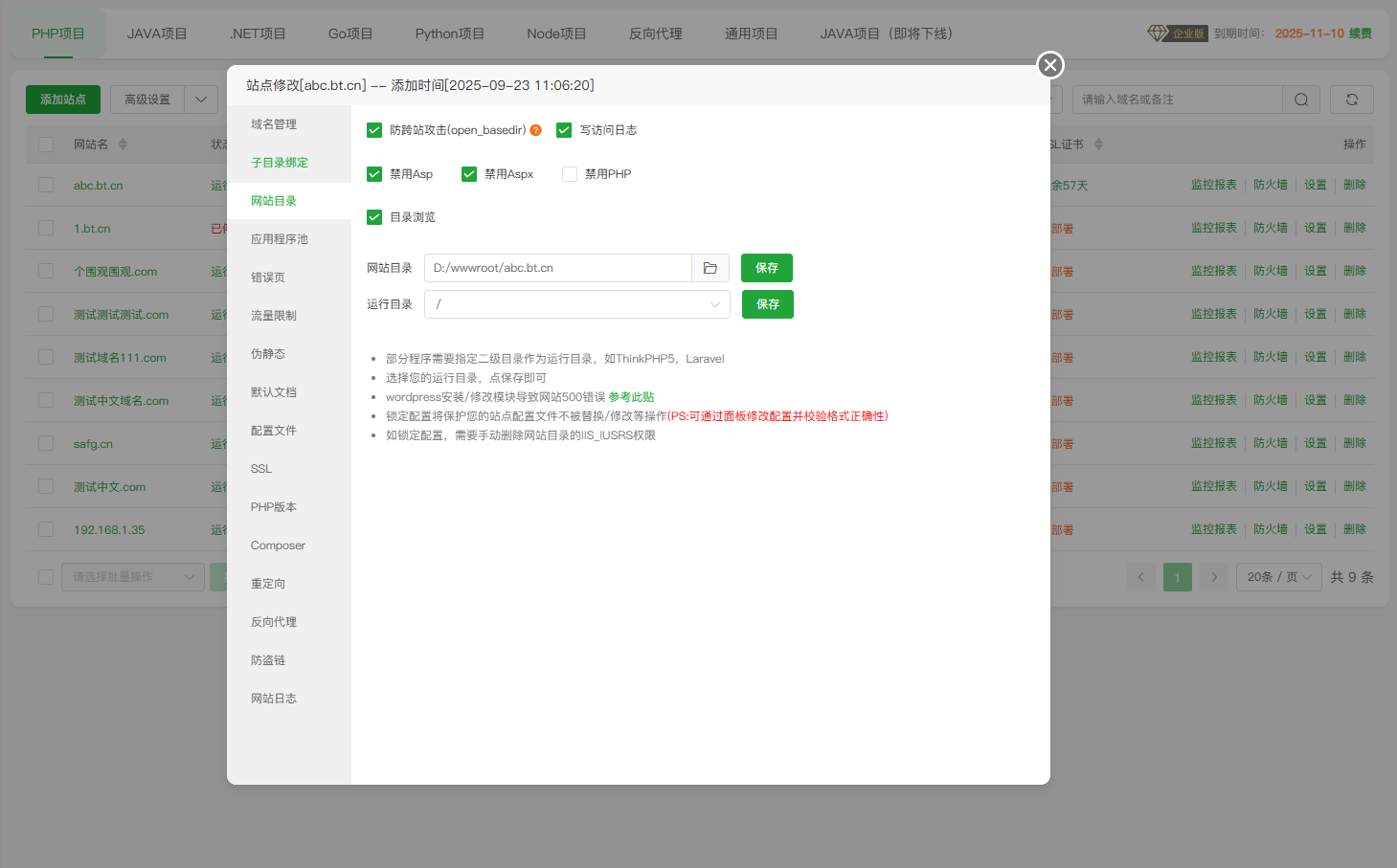Switch to the SSL settings section
Screen dimensions: 1397x868
(261, 469)
